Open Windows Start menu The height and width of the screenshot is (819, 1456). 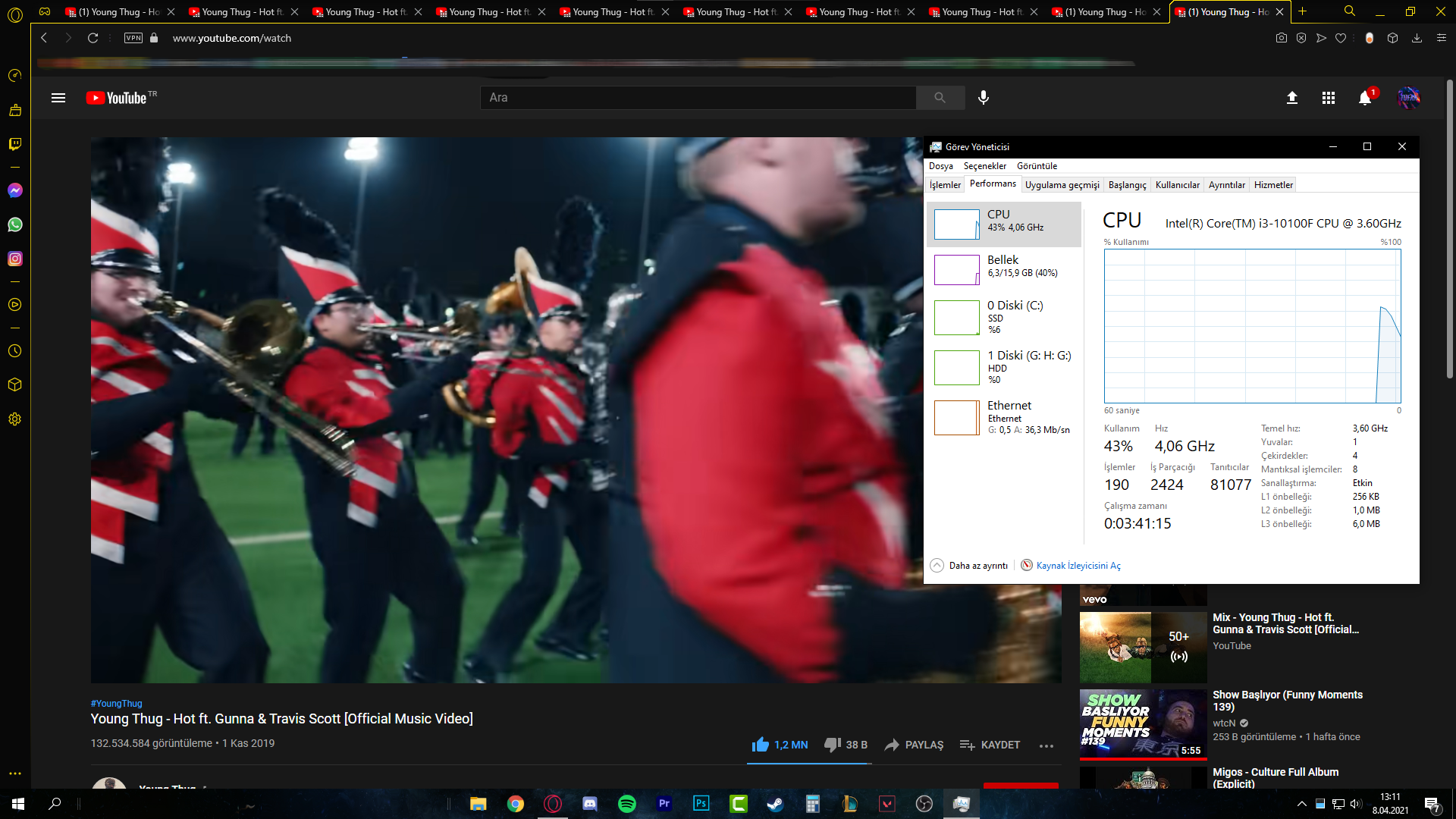(18, 804)
